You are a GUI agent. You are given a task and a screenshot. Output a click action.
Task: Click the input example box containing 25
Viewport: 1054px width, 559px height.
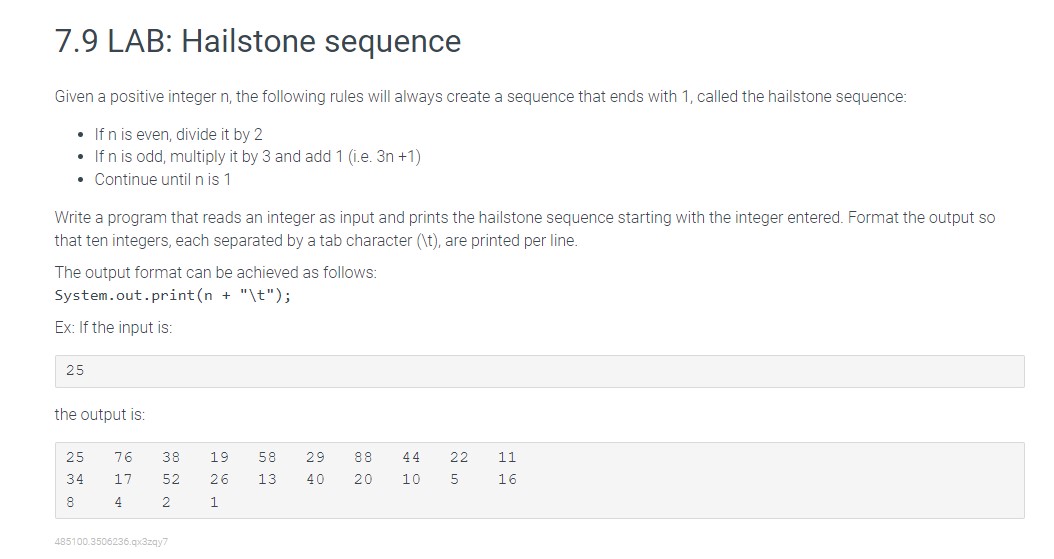[x=539, y=371]
